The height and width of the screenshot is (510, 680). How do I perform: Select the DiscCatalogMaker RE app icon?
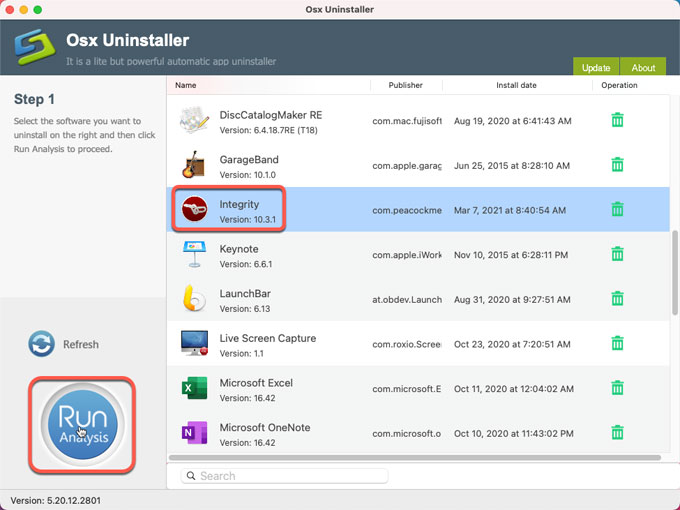[194, 120]
